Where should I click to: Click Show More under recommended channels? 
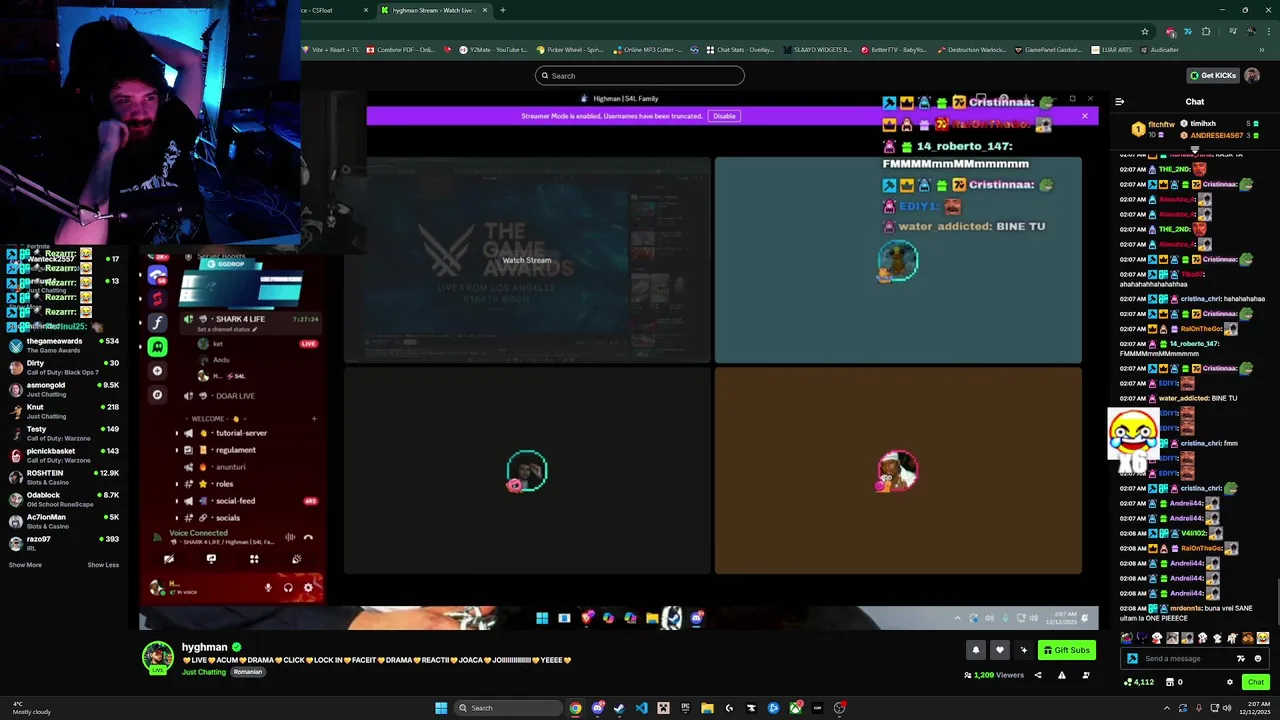pos(25,565)
